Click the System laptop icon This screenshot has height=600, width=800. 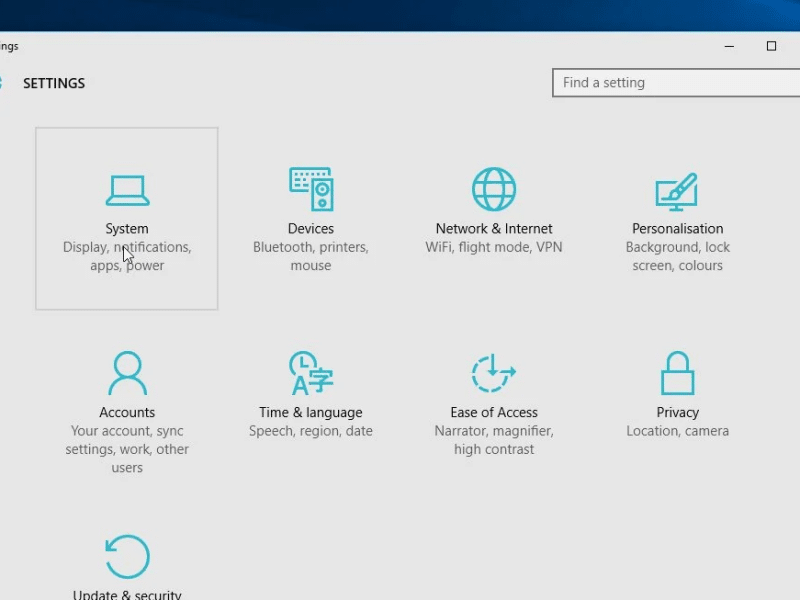(x=127, y=189)
